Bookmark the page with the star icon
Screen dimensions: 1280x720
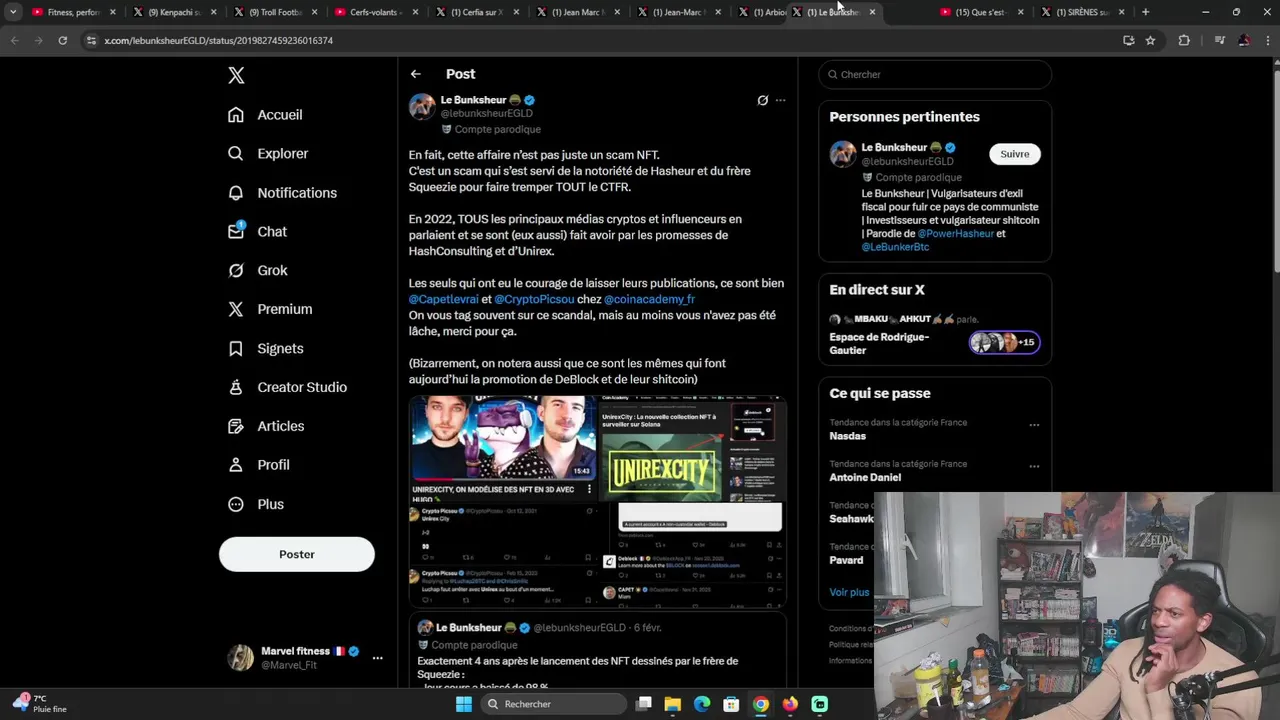[1150, 40]
